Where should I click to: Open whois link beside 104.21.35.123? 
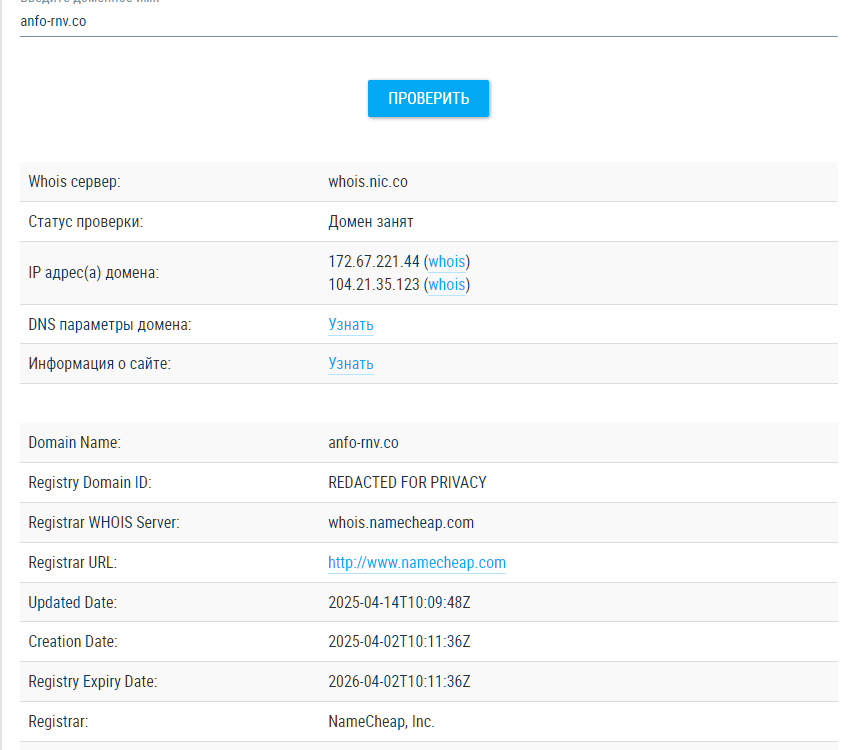[x=447, y=285]
